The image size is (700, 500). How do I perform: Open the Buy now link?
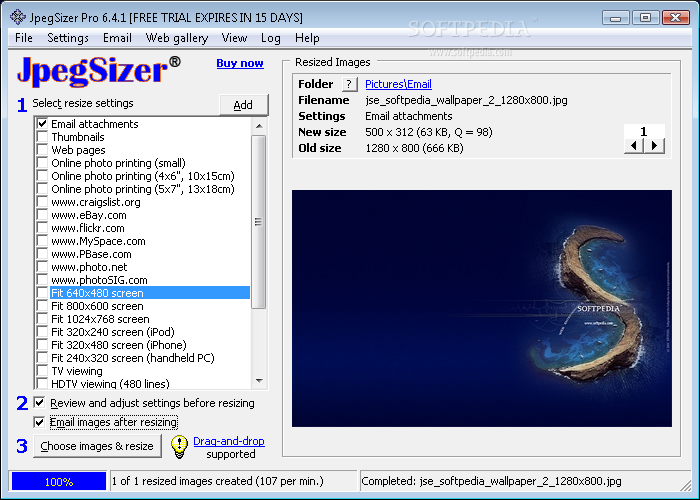pos(240,63)
